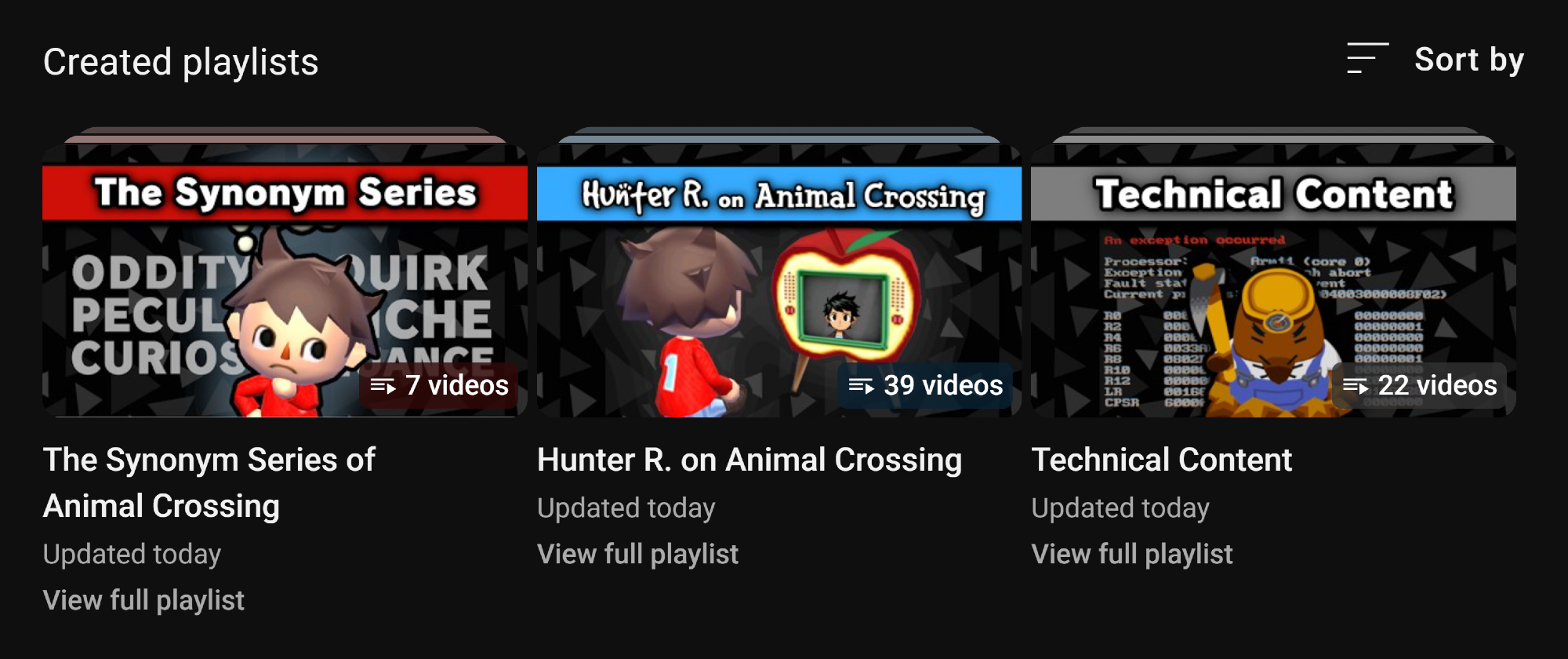Screen dimensions: 1568x659
Task: Click the playlist icon beside 22 videos
Action: click(x=1356, y=386)
